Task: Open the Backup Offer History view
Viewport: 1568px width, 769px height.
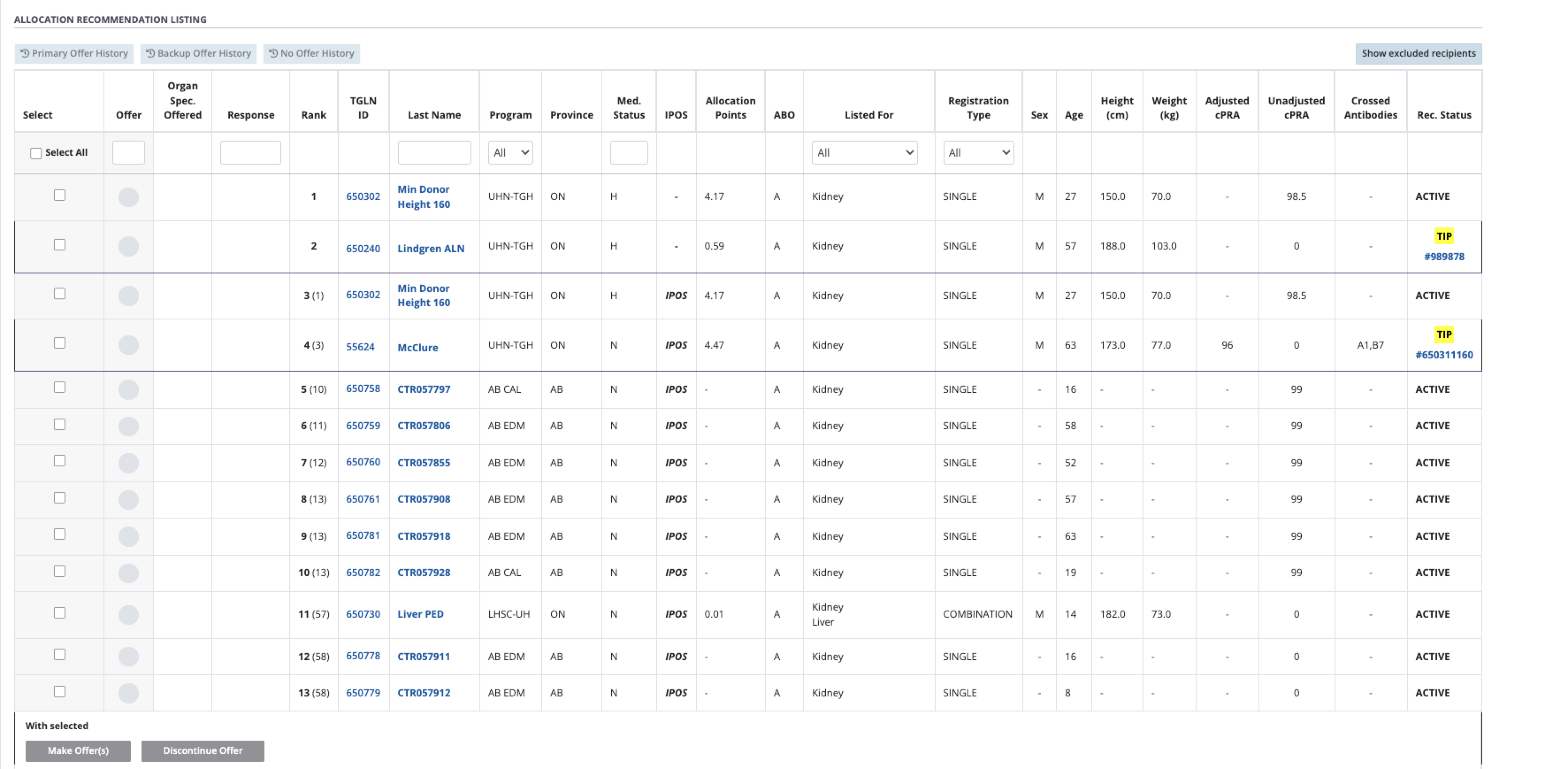Action: [x=198, y=53]
